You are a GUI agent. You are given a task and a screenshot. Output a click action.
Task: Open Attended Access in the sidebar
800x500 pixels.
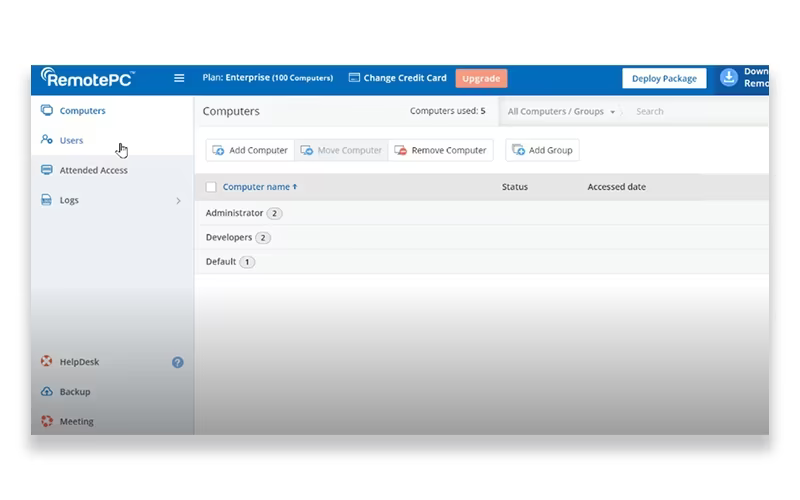coord(93,170)
